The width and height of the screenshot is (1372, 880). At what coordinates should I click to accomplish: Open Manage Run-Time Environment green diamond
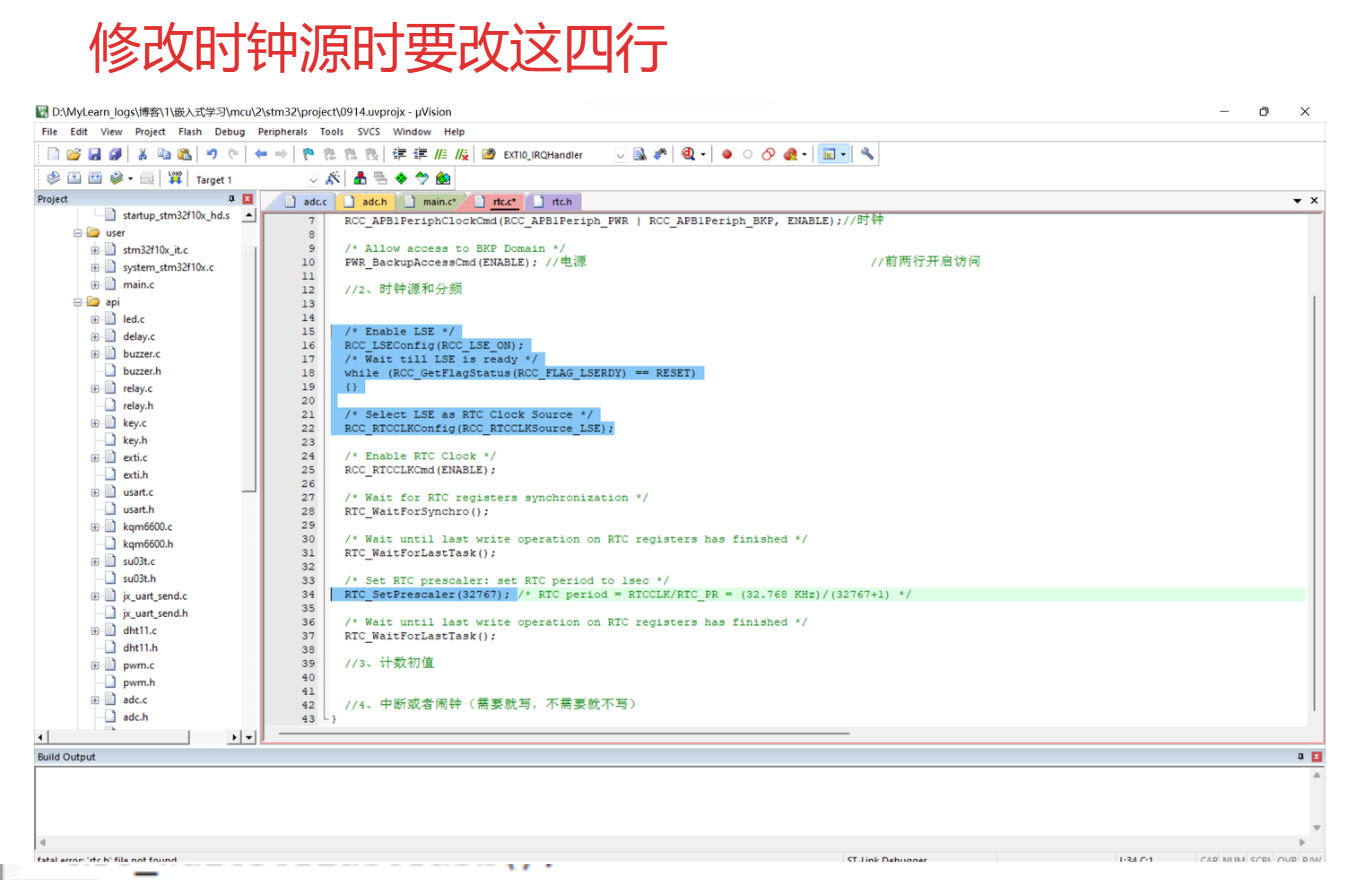coord(401,178)
